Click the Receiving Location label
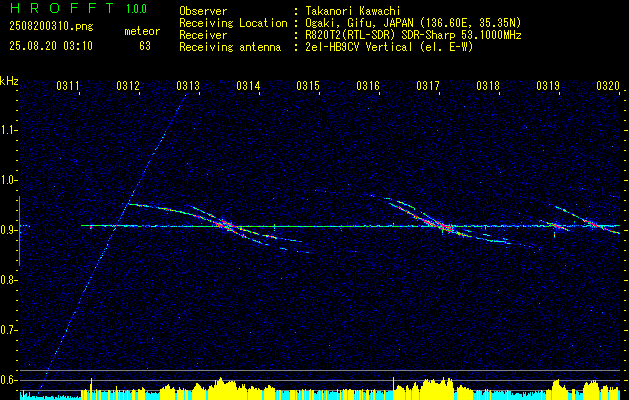Viewport: 629px width, 400px height. click(x=233, y=23)
